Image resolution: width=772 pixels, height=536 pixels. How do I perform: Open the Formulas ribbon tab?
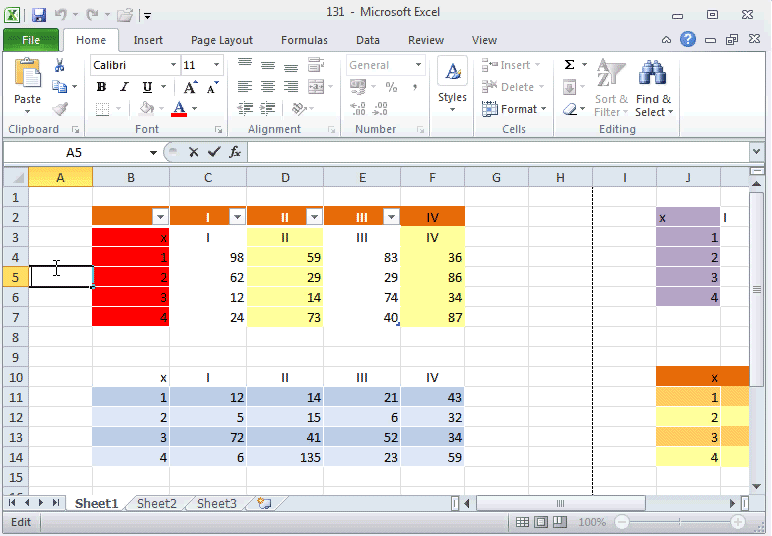tap(304, 41)
